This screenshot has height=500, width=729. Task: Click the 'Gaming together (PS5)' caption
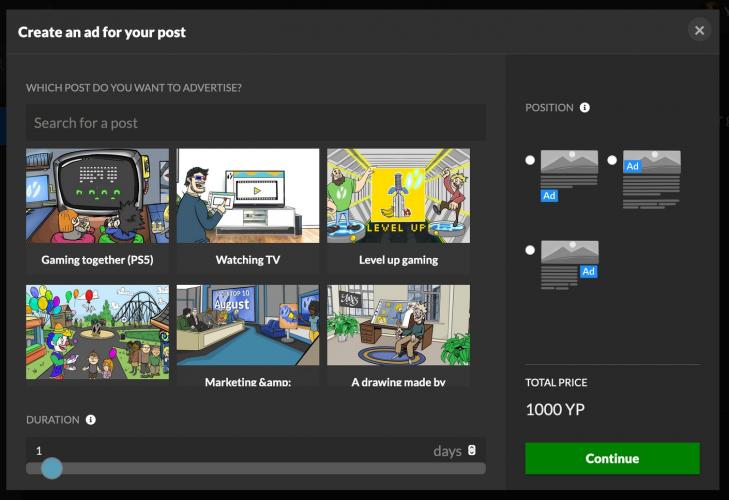point(97,260)
